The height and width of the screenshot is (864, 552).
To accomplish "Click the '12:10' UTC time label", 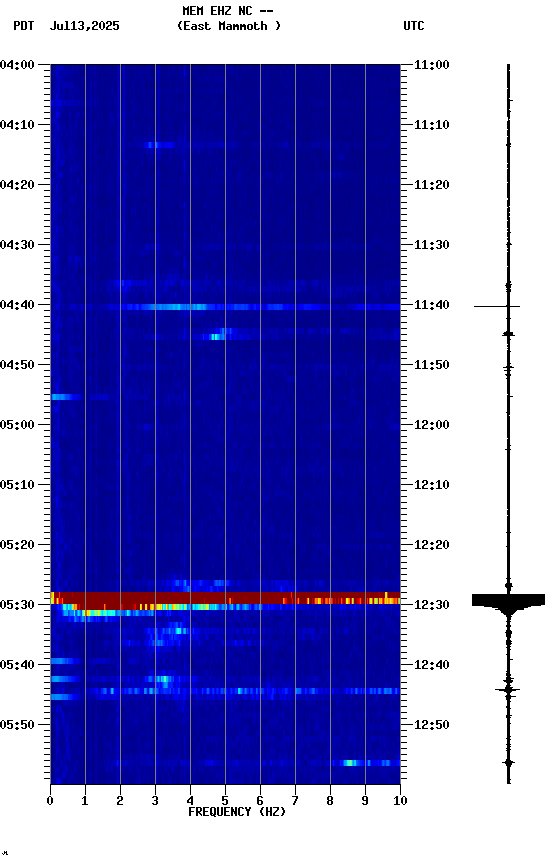I will click(x=432, y=485).
